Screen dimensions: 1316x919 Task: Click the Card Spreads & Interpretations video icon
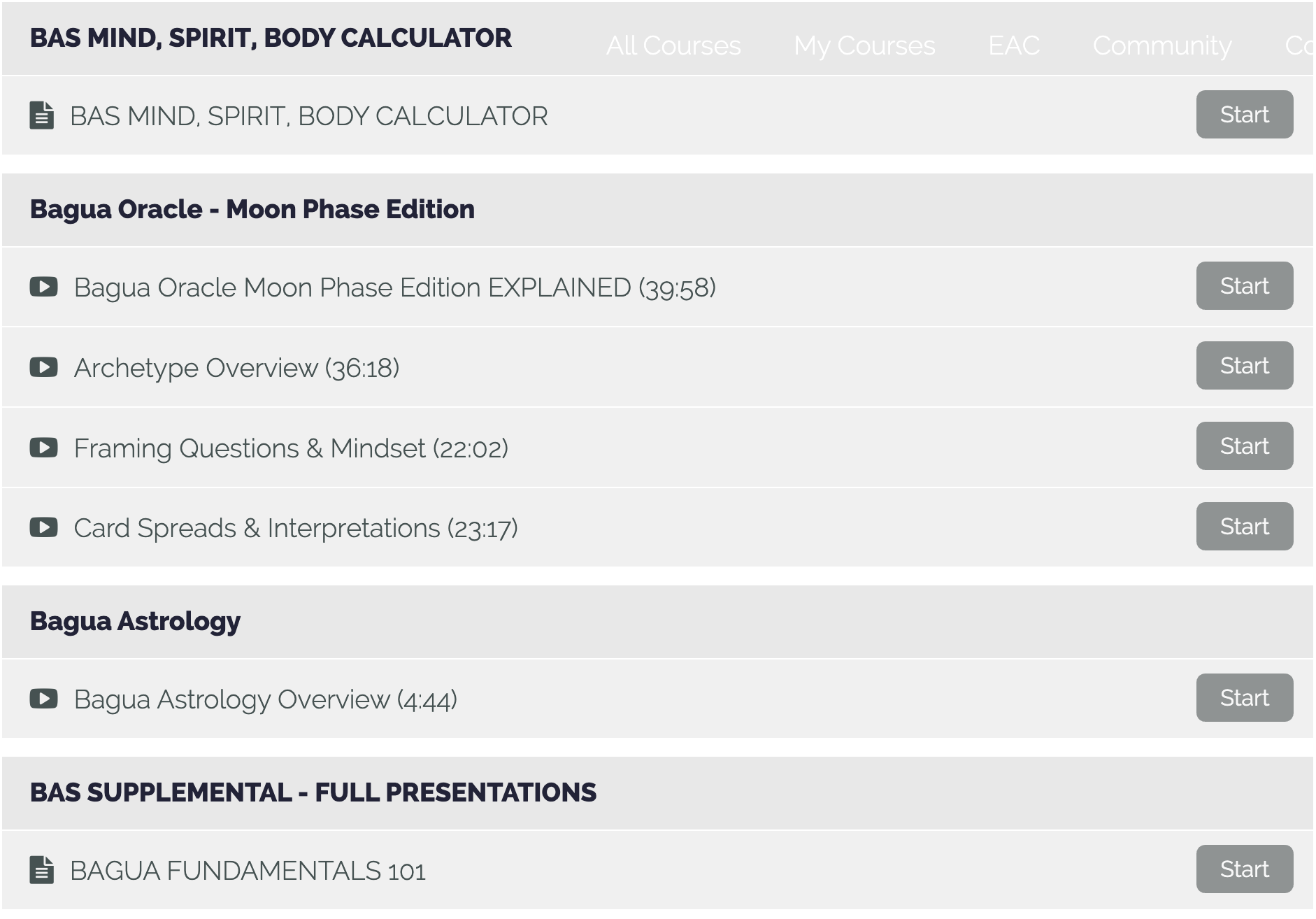pyautogui.click(x=43, y=527)
